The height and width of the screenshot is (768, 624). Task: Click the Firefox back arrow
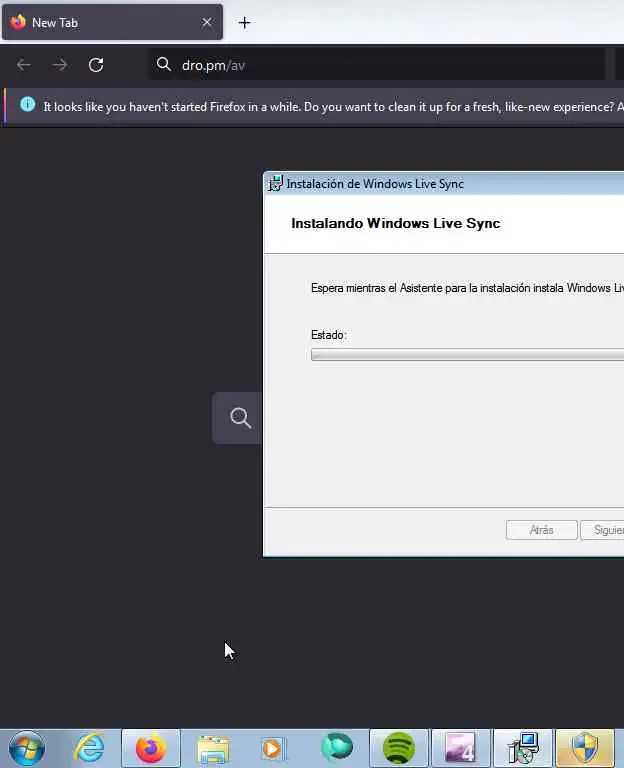[24, 65]
